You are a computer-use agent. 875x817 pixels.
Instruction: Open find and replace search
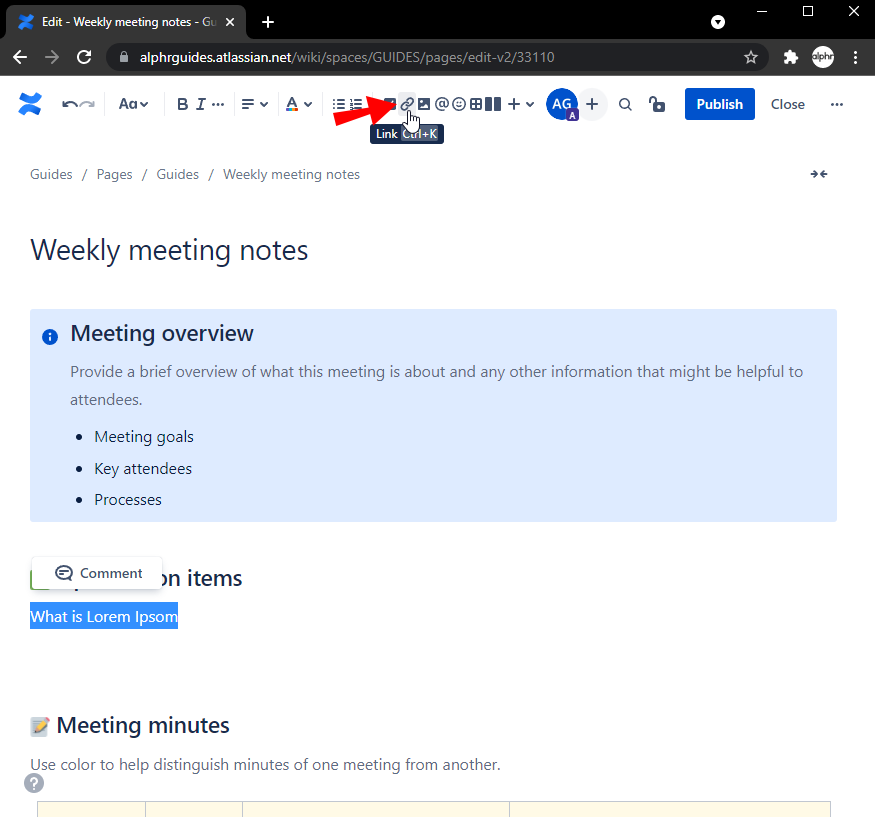point(626,104)
